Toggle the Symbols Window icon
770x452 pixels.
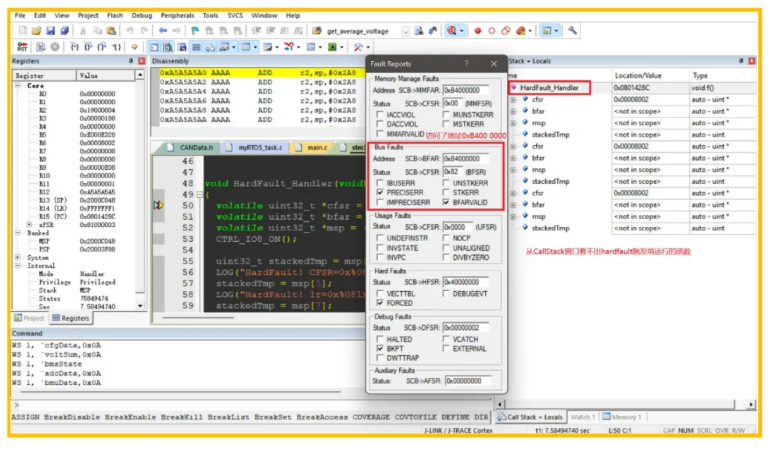(182, 47)
